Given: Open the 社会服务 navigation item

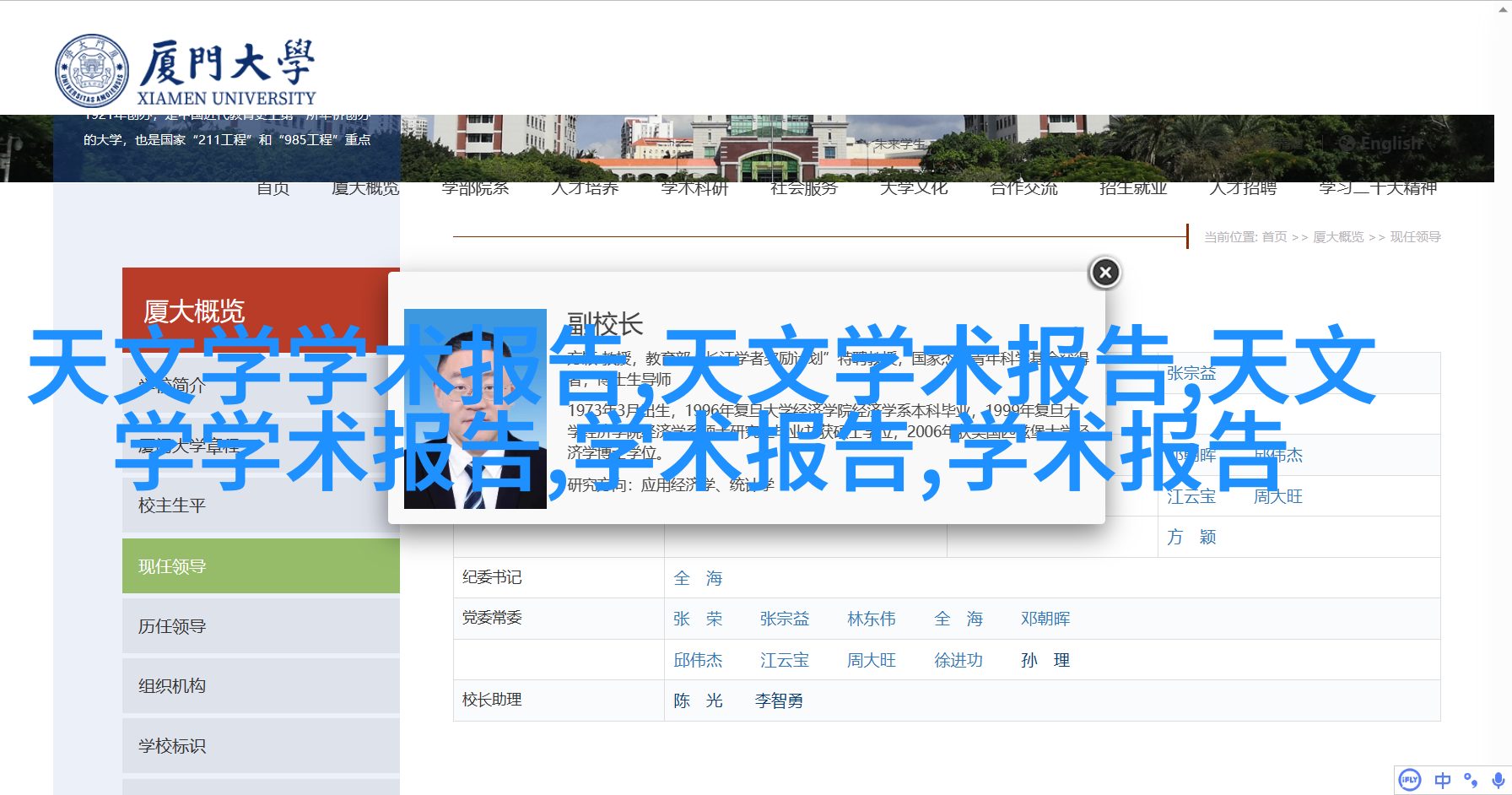Looking at the screenshot, I should [x=804, y=188].
